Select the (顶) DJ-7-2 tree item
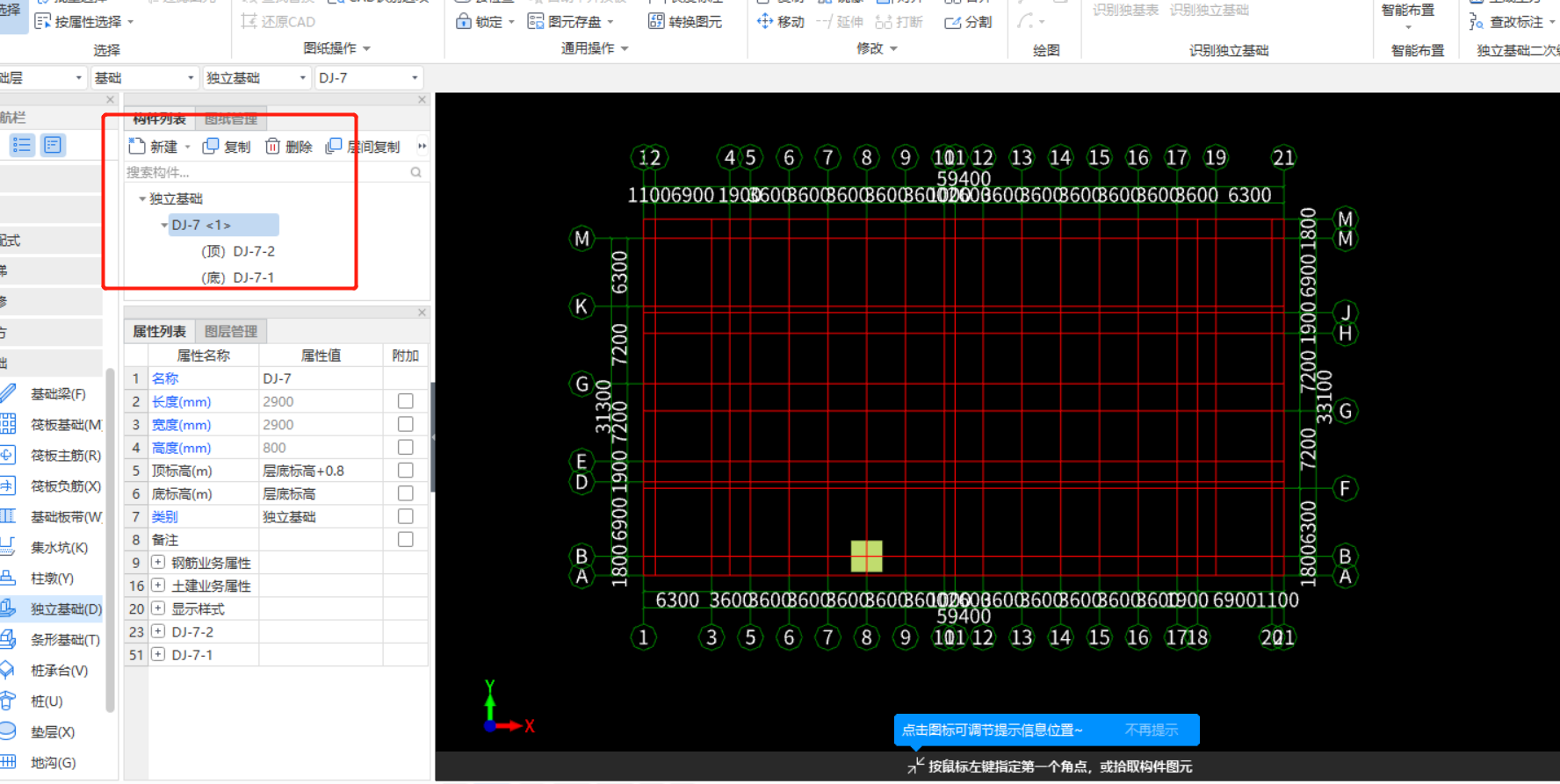Screen dimensions: 1560x784 click(238, 251)
